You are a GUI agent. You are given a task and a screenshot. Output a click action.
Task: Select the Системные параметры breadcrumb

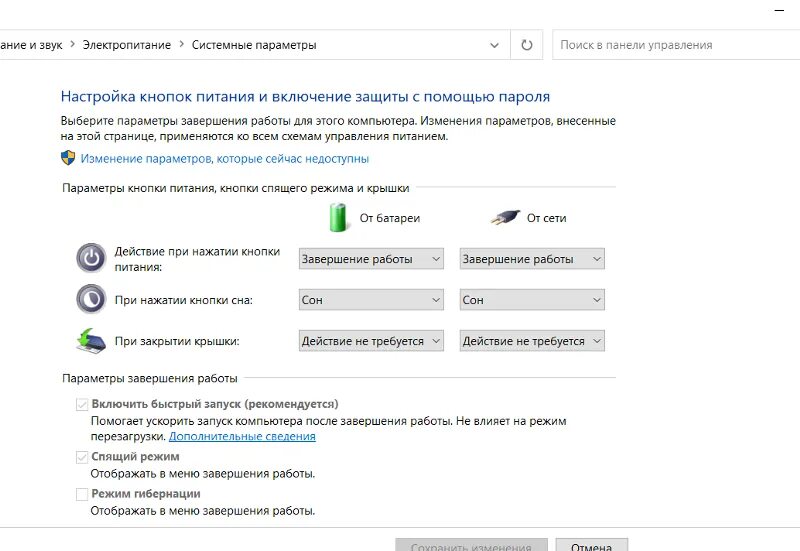pyautogui.click(x=254, y=45)
